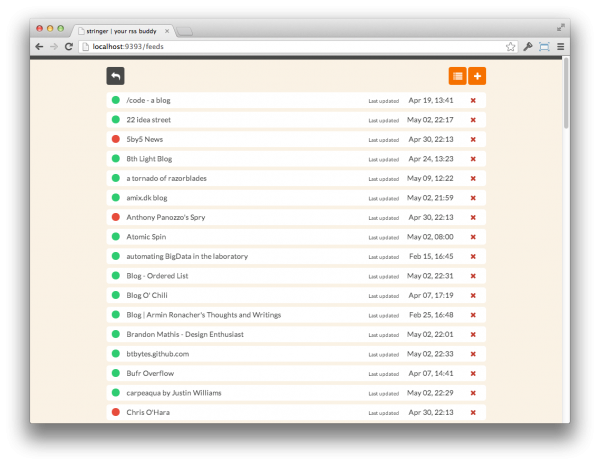
Task: Open 'Armin Ronacher's Thoughts and Writings' link
Action: (x=204, y=315)
